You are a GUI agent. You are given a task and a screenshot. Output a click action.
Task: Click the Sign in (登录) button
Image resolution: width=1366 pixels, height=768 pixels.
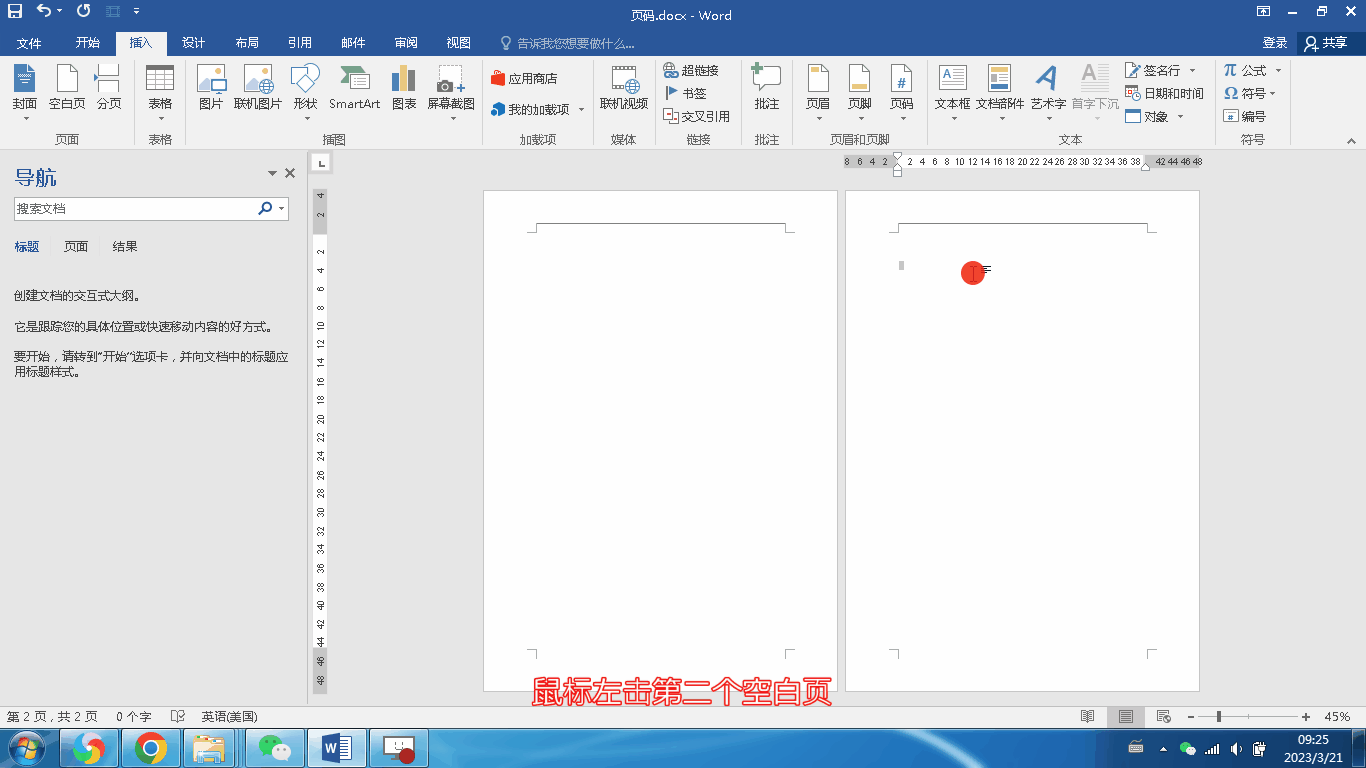tap(1275, 43)
